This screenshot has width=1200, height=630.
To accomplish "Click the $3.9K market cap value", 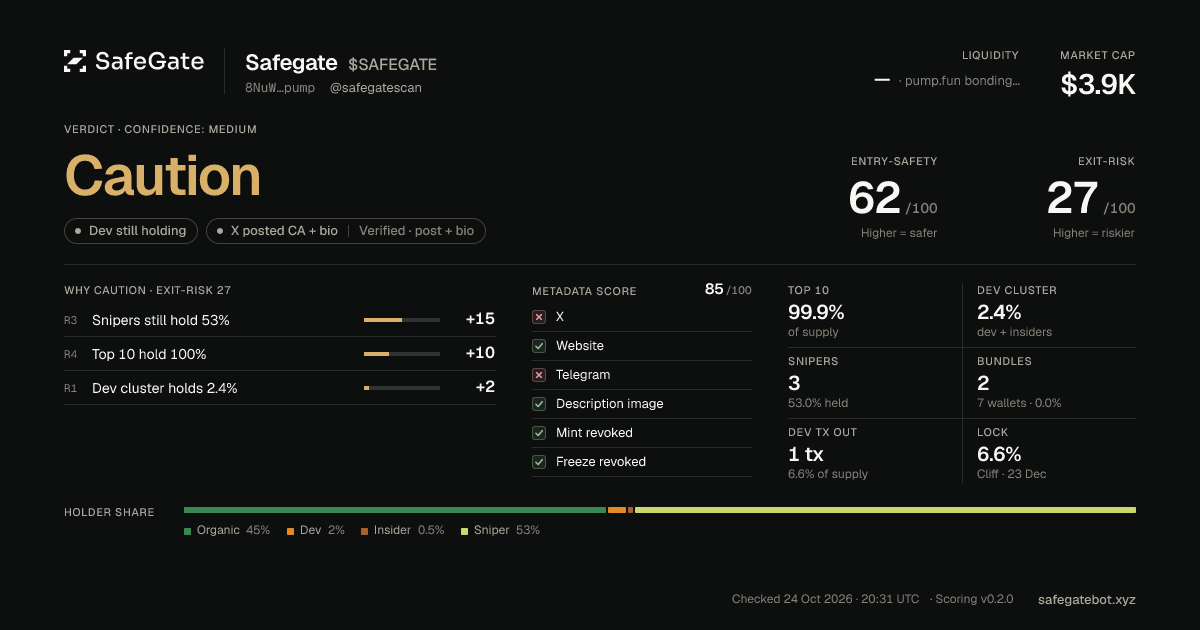I will tap(1098, 85).
